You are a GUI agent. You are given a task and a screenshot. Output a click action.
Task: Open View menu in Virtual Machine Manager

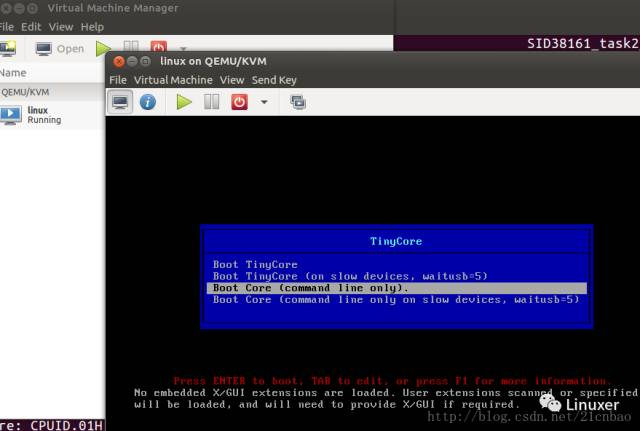[x=61, y=27]
